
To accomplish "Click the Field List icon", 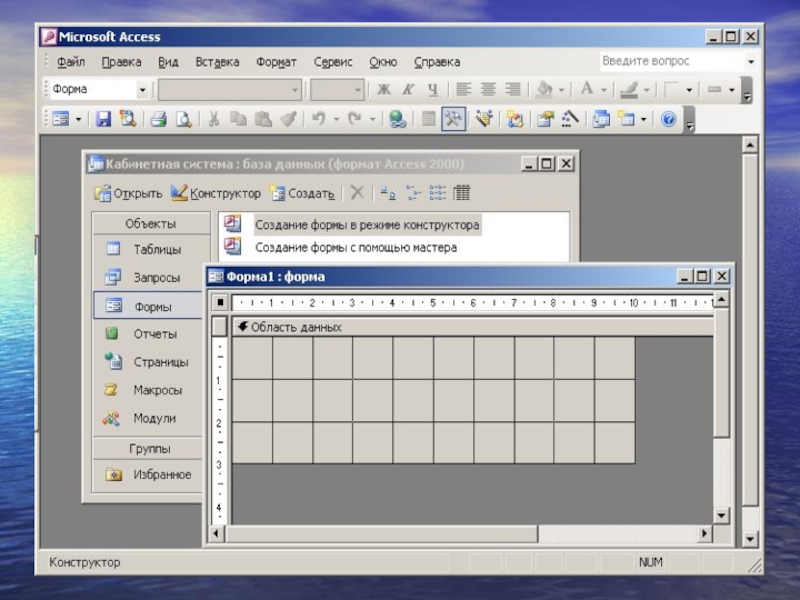I will [429, 119].
